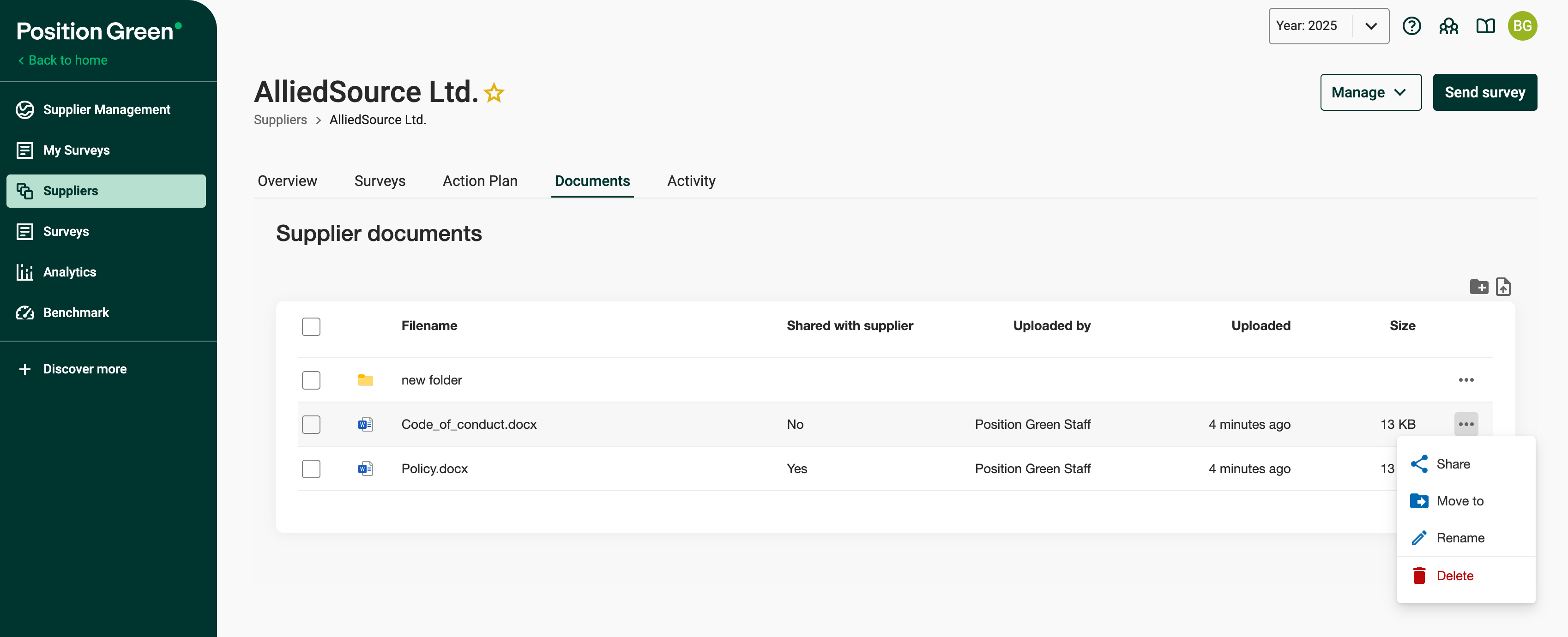Open options for new folder row

point(1466,380)
